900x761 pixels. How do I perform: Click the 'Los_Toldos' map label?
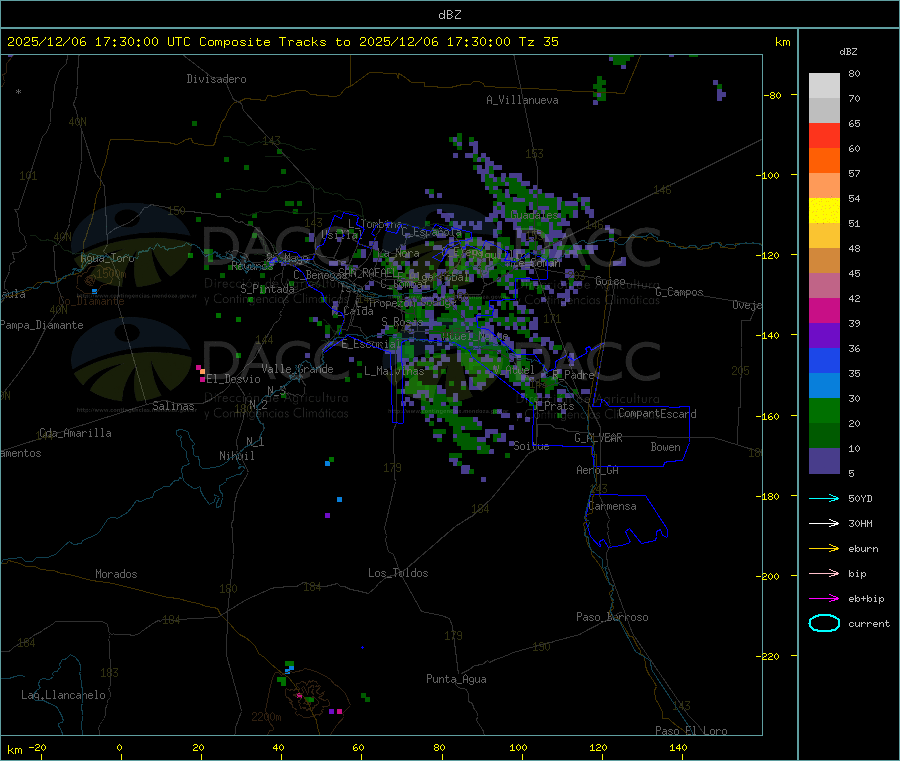point(398,573)
